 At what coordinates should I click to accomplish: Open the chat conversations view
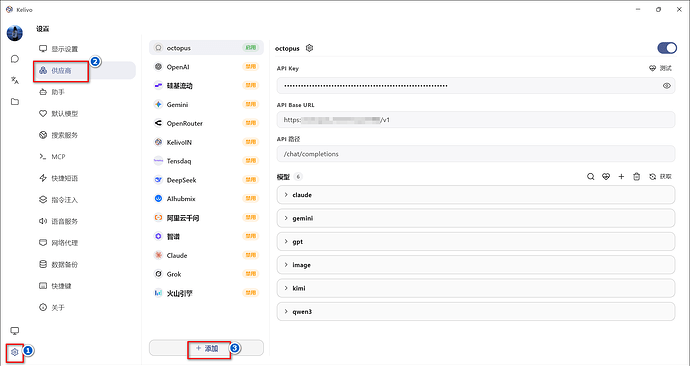click(x=15, y=59)
